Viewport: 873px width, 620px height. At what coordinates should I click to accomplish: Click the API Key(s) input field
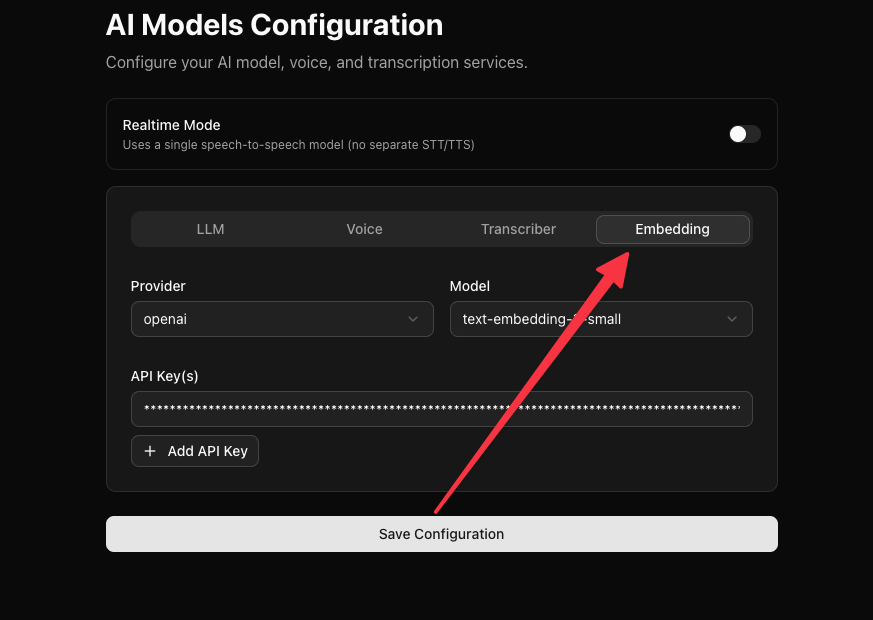coord(442,409)
